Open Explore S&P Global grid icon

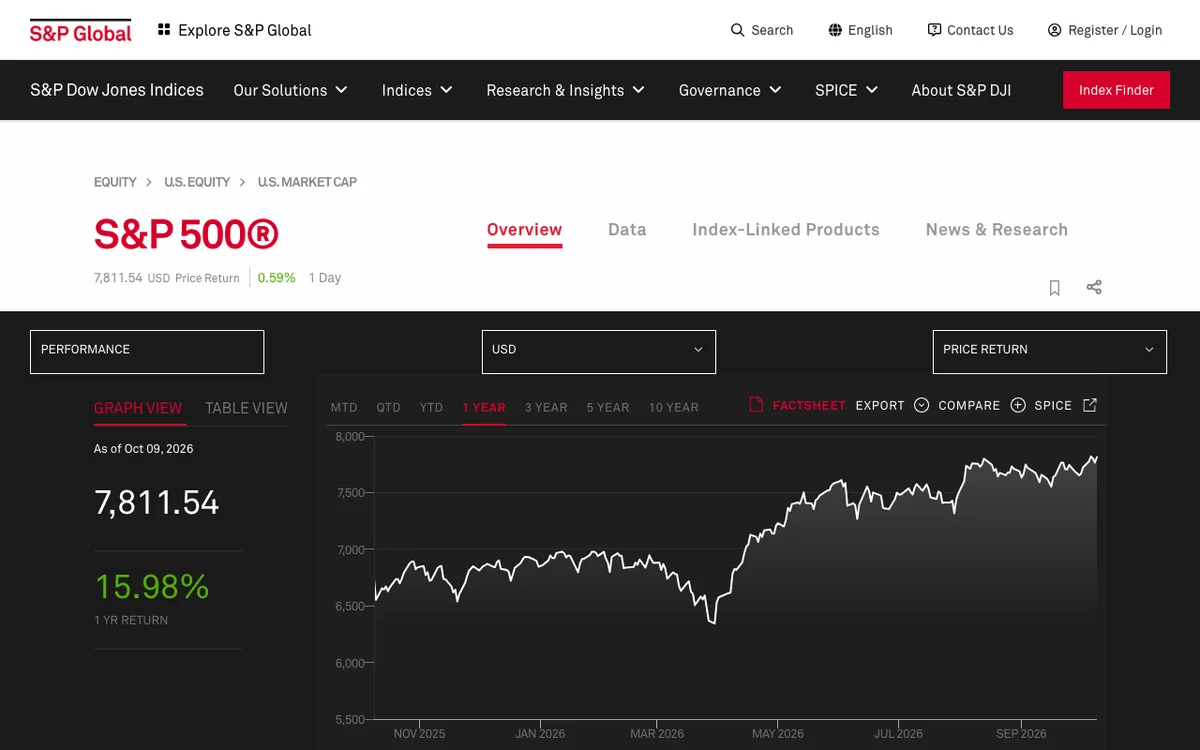[x=164, y=30]
